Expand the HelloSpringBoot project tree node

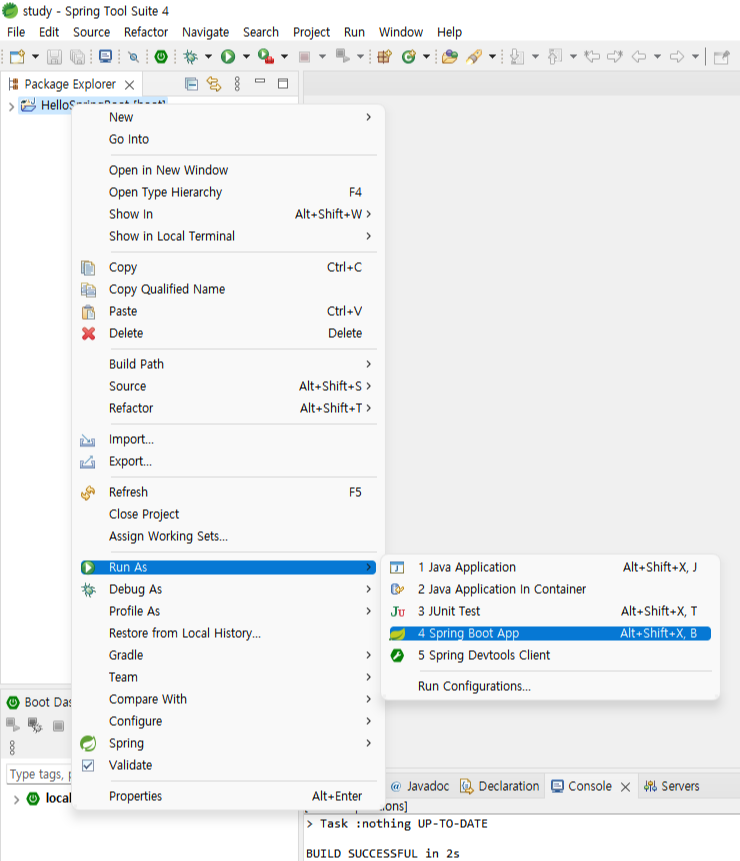tap(11, 107)
